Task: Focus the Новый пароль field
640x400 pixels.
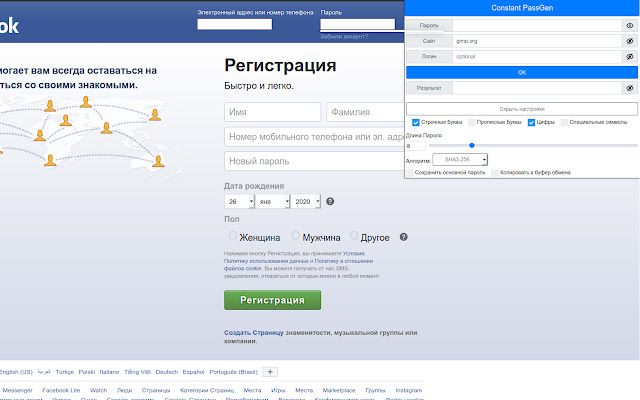Action: pyautogui.click(x=314, y=161)
